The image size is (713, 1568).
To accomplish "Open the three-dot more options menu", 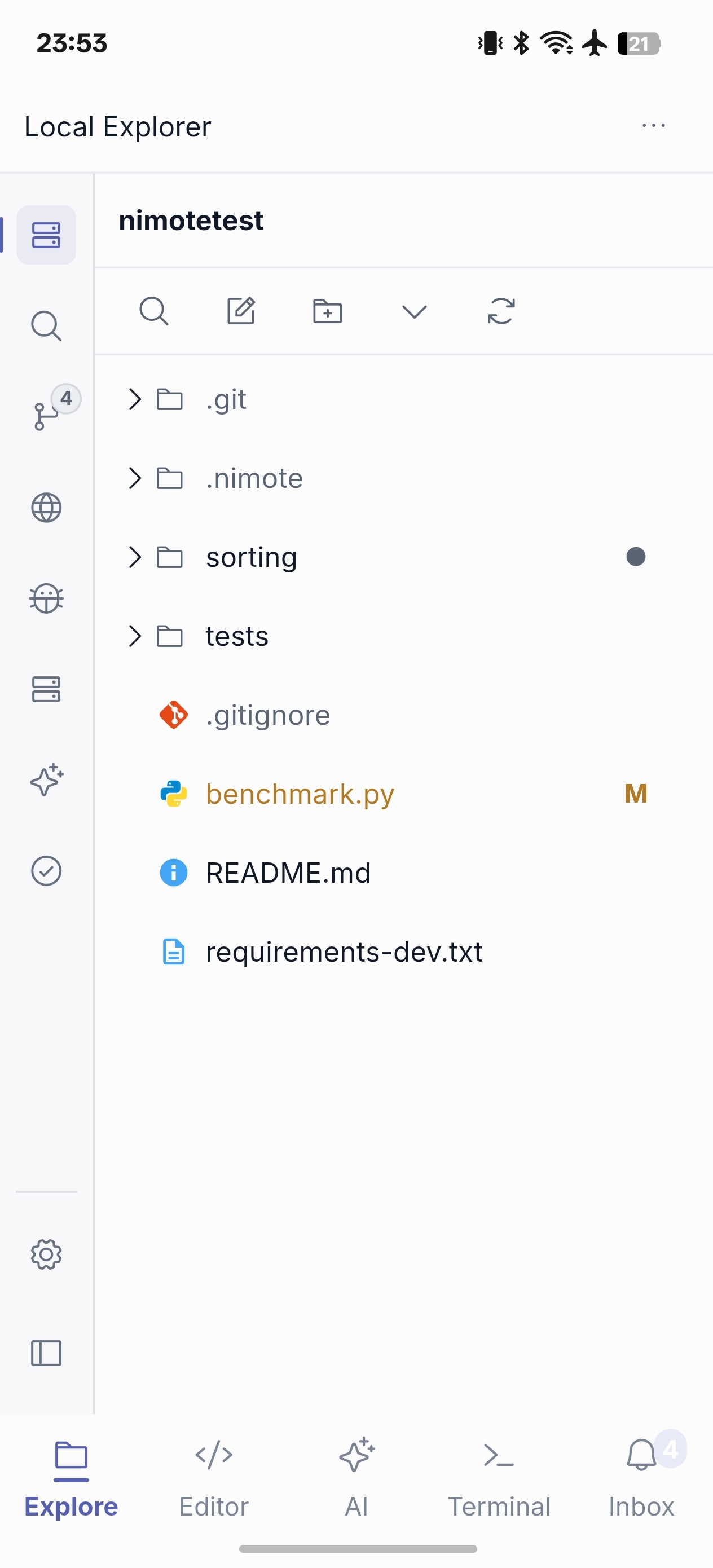I will (654, 125).
